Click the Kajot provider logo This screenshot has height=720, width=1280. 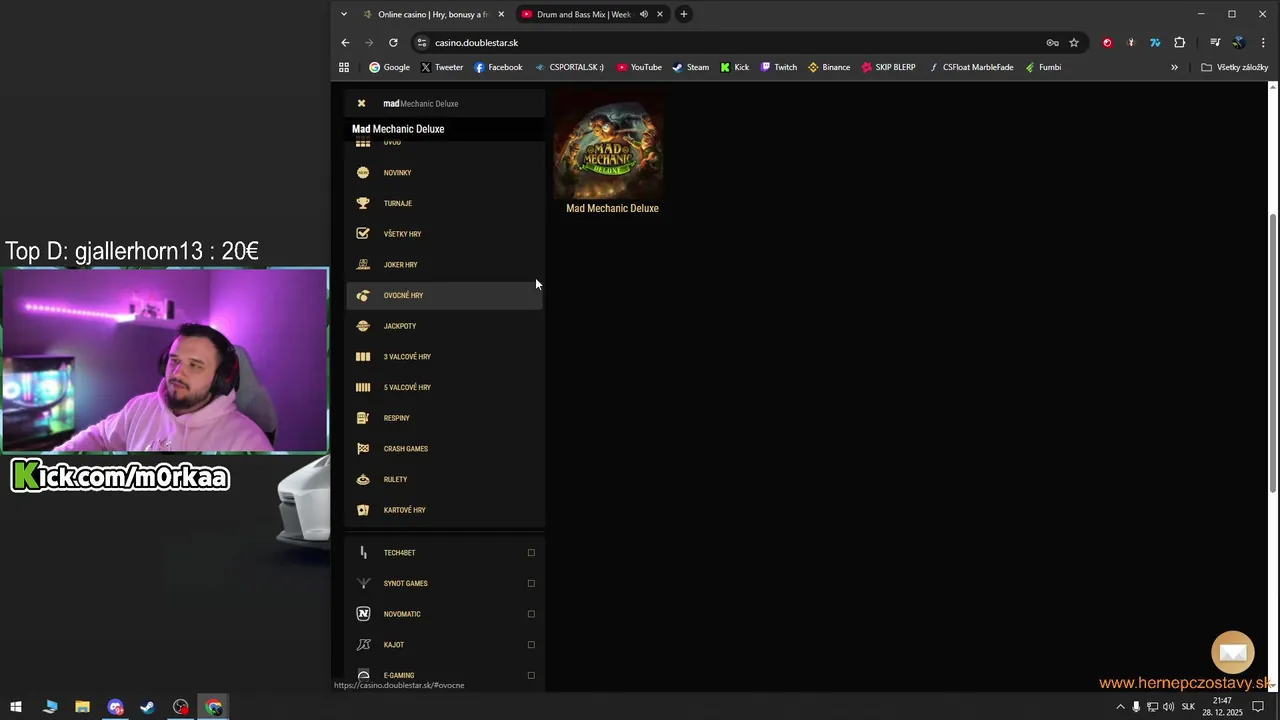click(363, 645)
